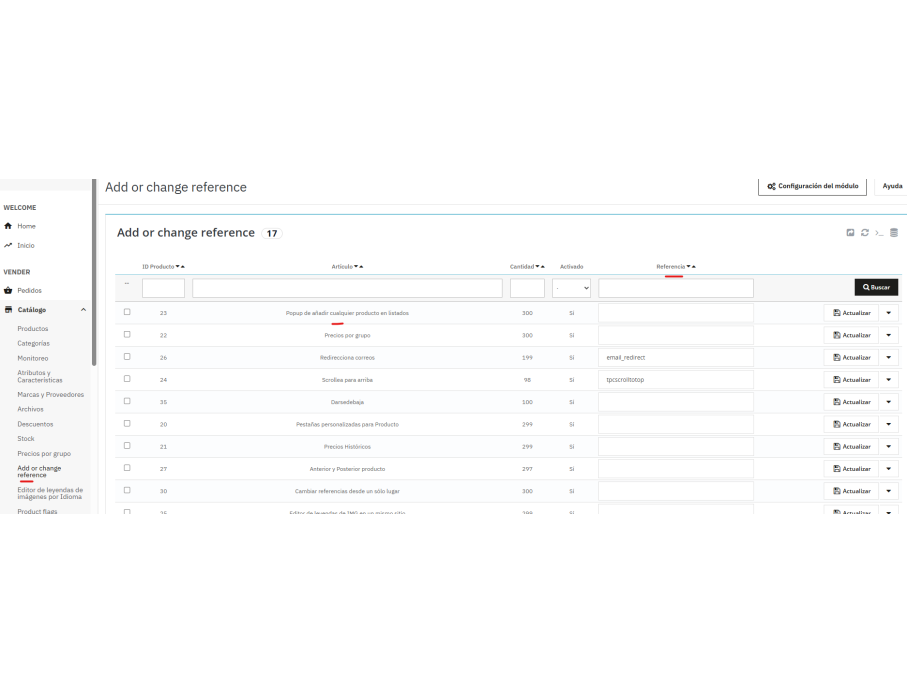Click the Home house icon in sidebar
The width and height of the screenshot is (907, 693).
[x=8, y=226]
